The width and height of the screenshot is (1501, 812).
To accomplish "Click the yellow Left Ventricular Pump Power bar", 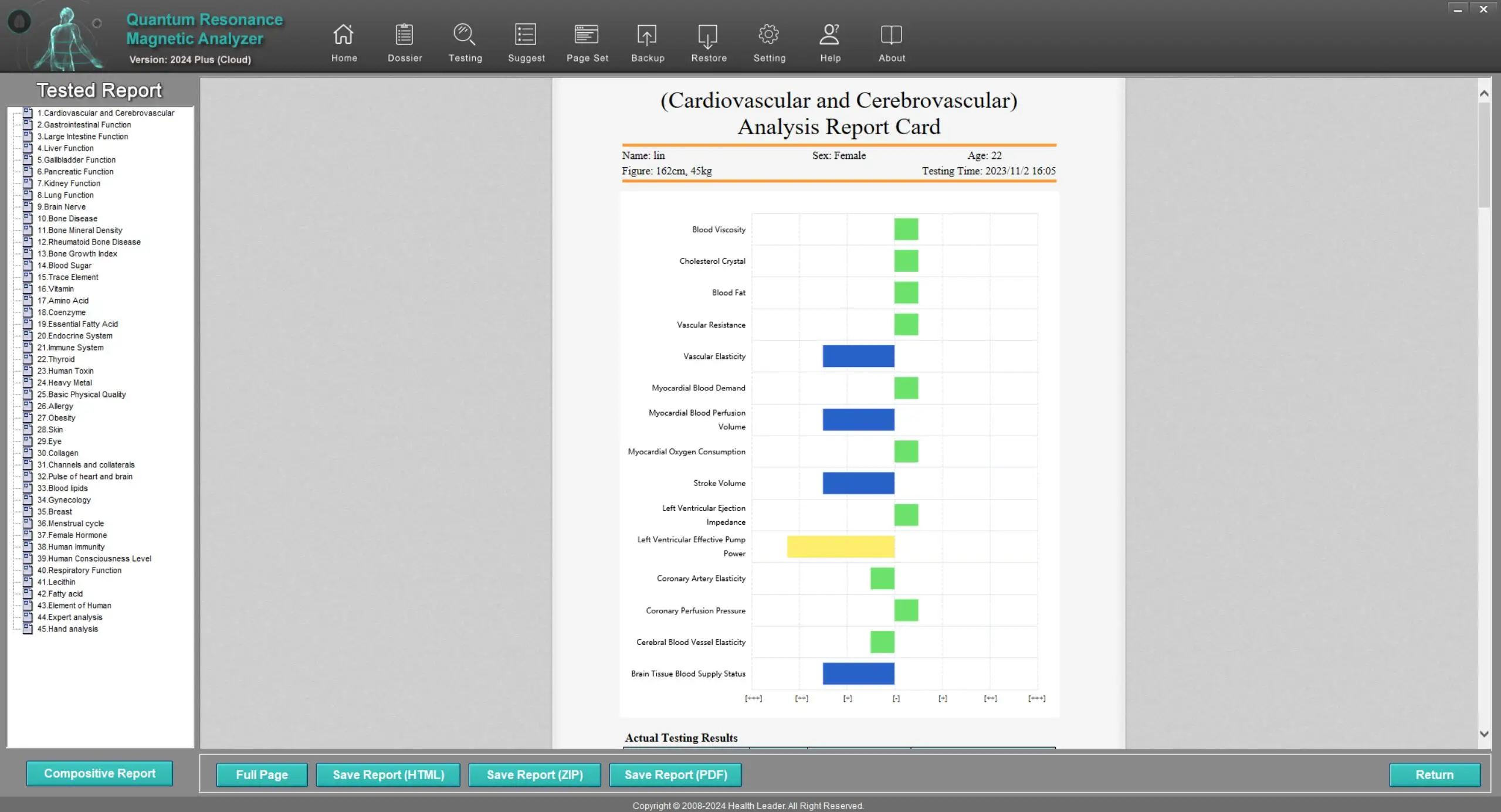I will [x=840, y=546].
